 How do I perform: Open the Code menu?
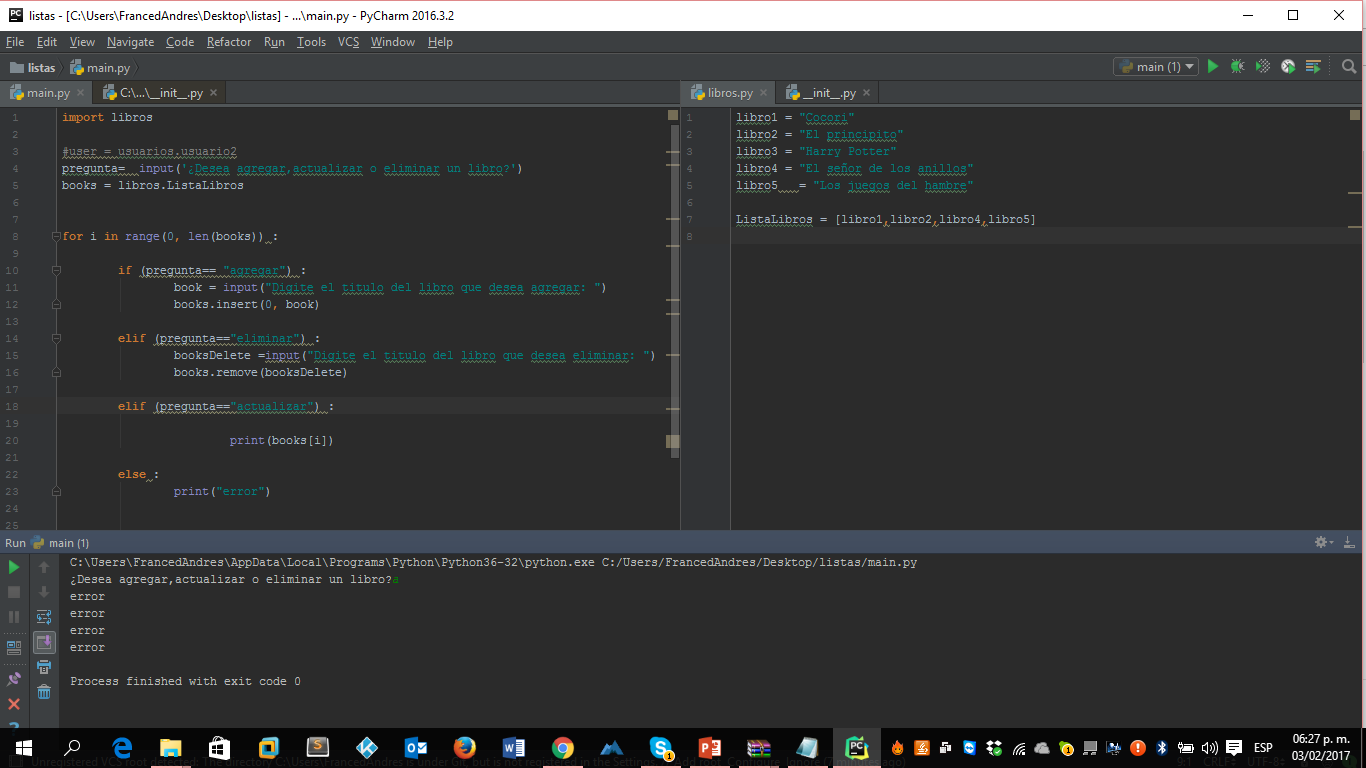click(180, 42)
